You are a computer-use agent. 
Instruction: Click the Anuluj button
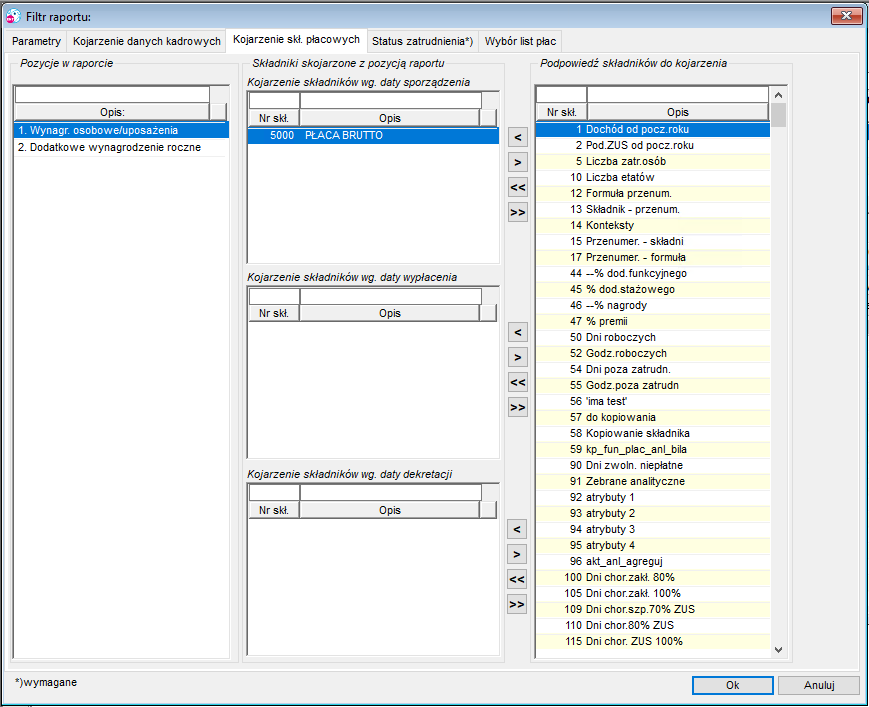819,685
